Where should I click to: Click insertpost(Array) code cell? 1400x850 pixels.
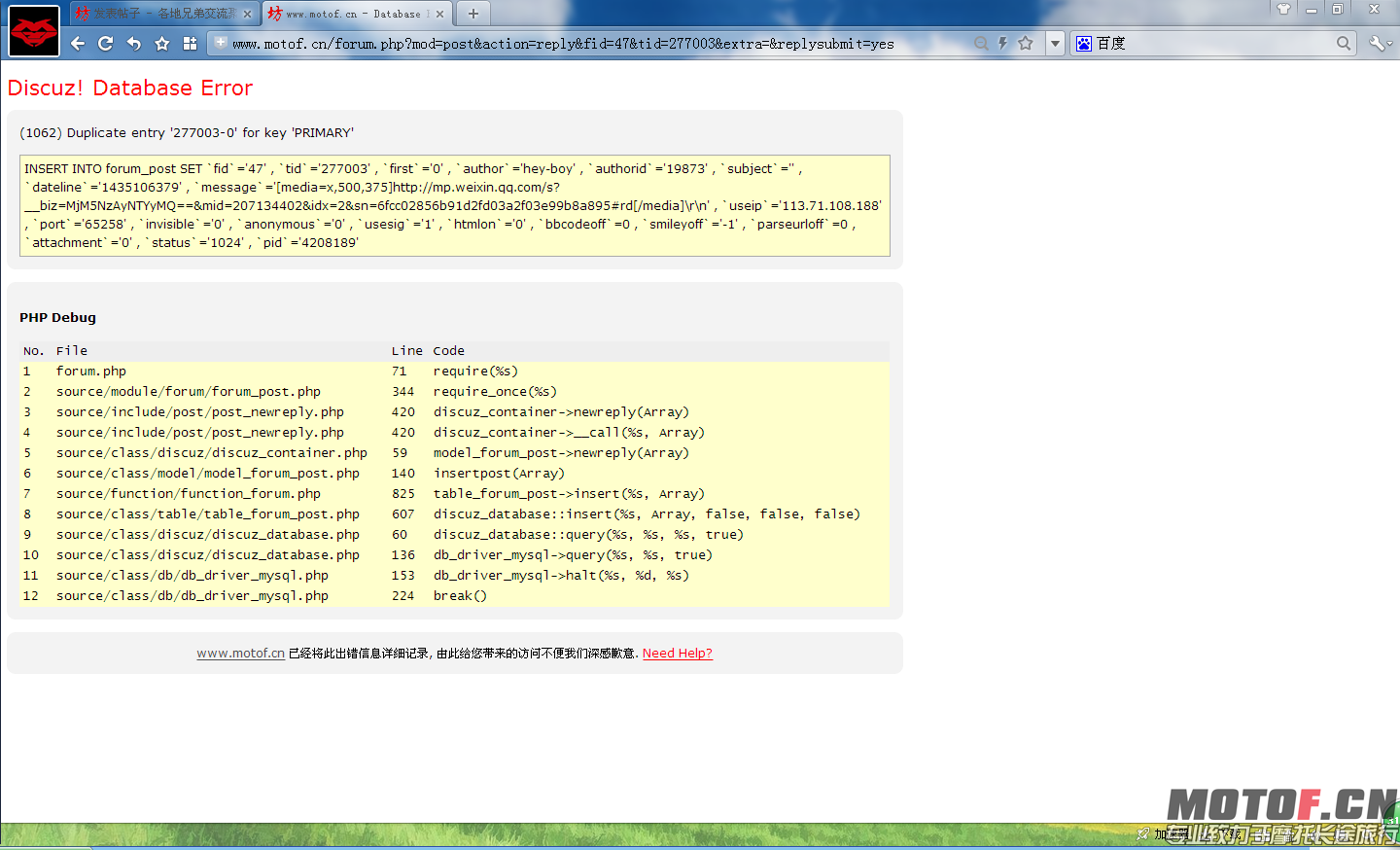499,474
